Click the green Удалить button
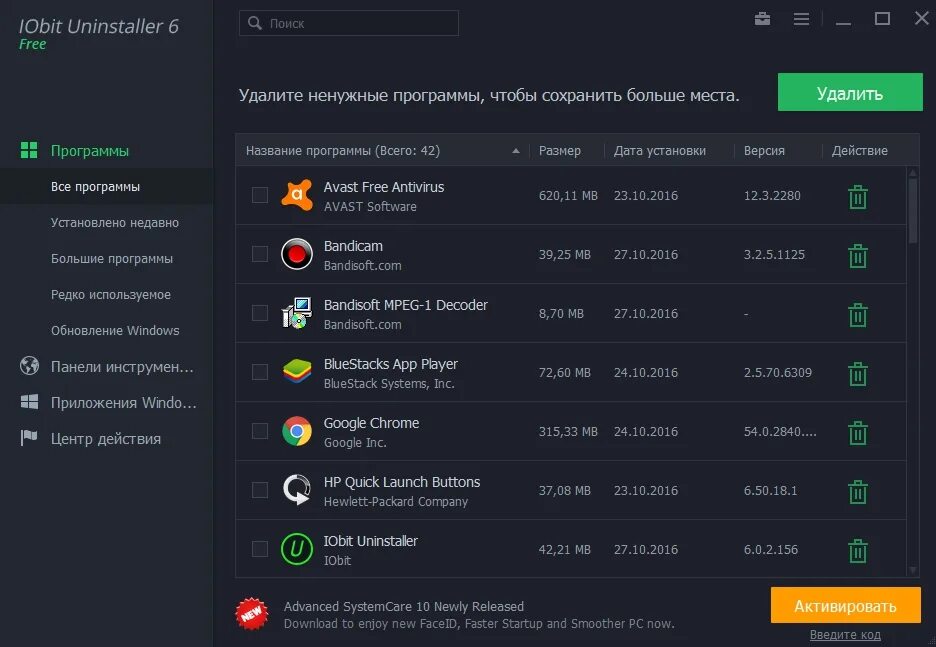 [850, 93]
